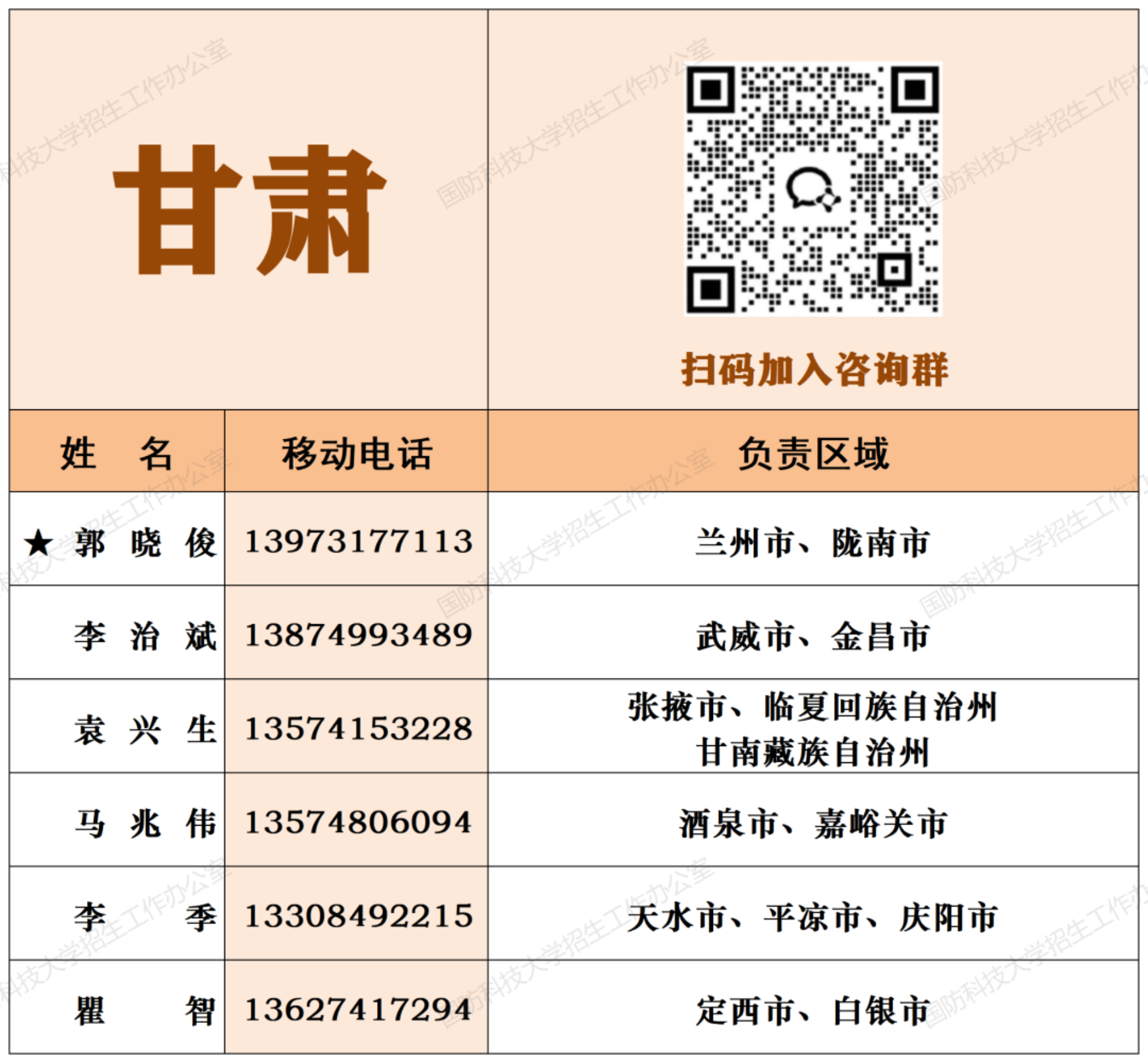The width and height of the screenshot is (1148, 1063).
Task: Select phone number 13308492215
Action: pyautogui.click(x=358, y=916)
